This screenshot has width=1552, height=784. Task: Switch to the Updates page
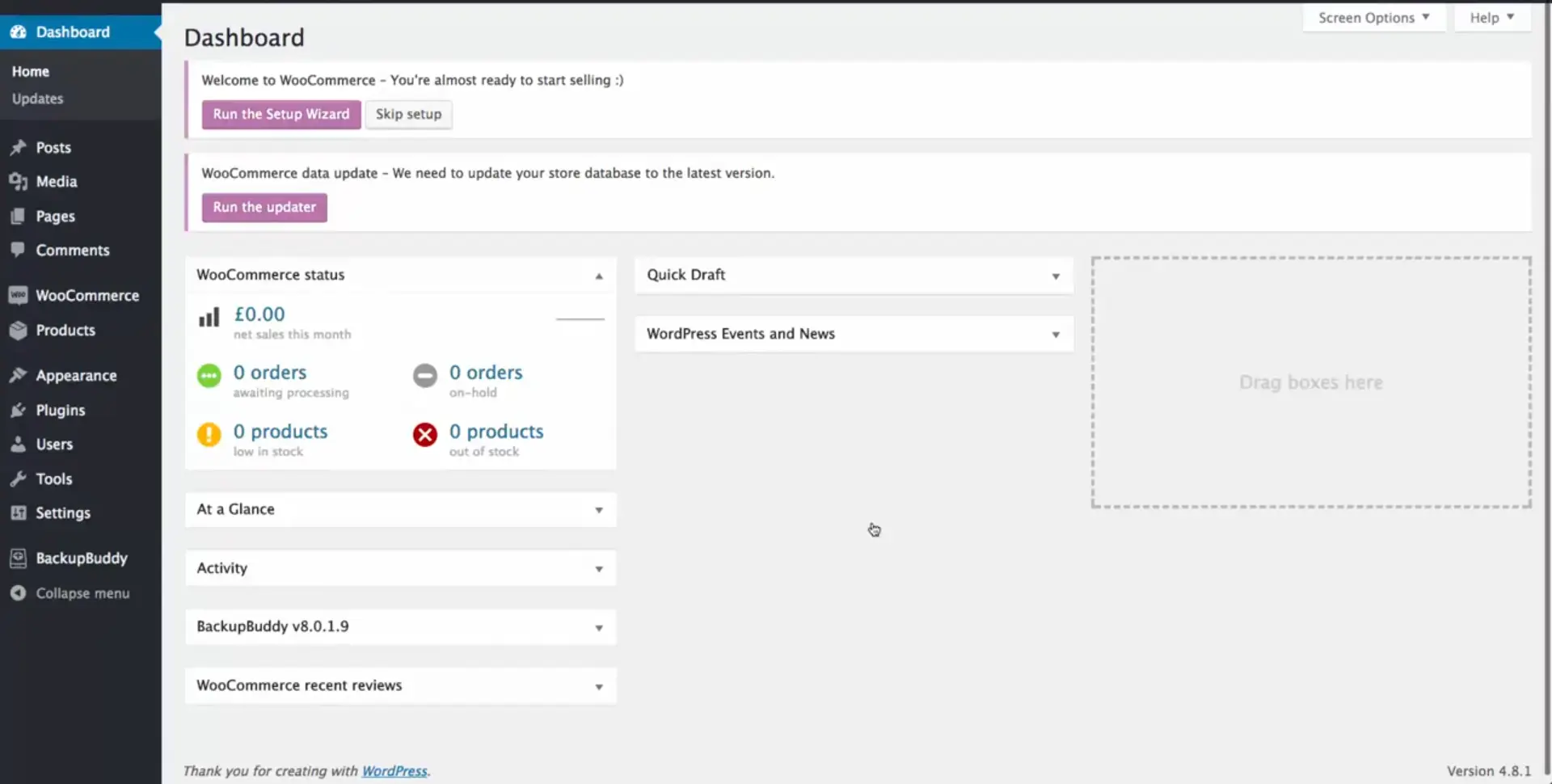(37, 99)
